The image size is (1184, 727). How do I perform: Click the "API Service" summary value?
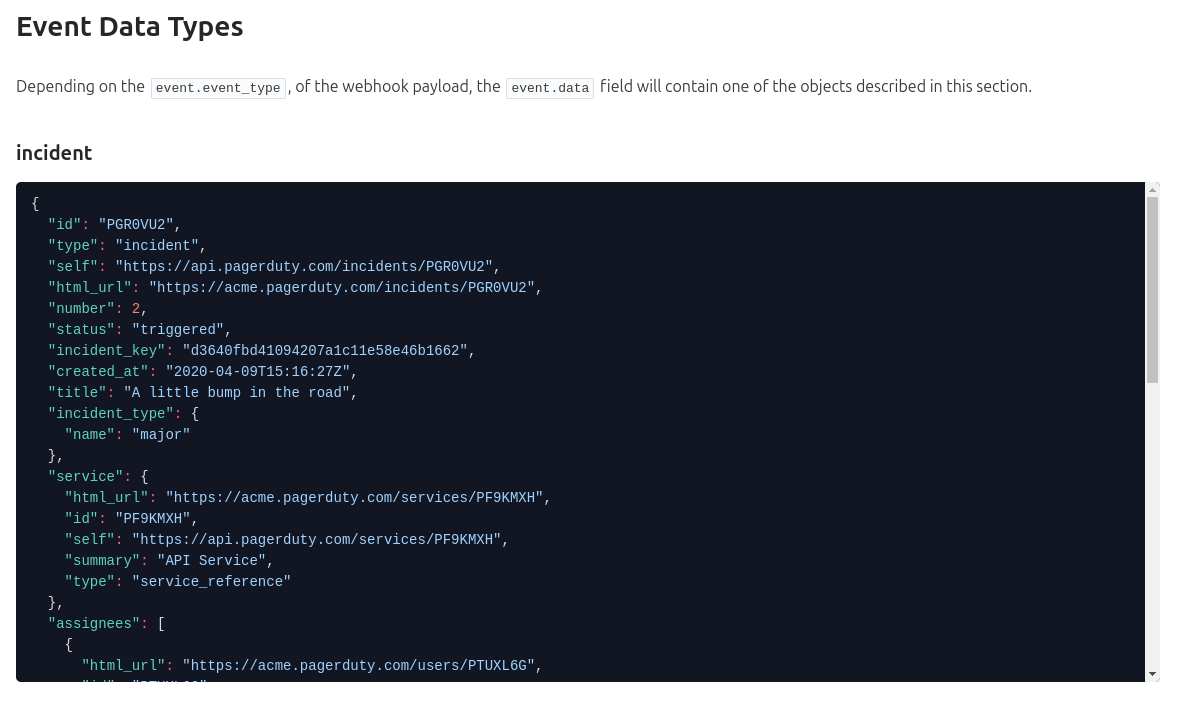211,560
